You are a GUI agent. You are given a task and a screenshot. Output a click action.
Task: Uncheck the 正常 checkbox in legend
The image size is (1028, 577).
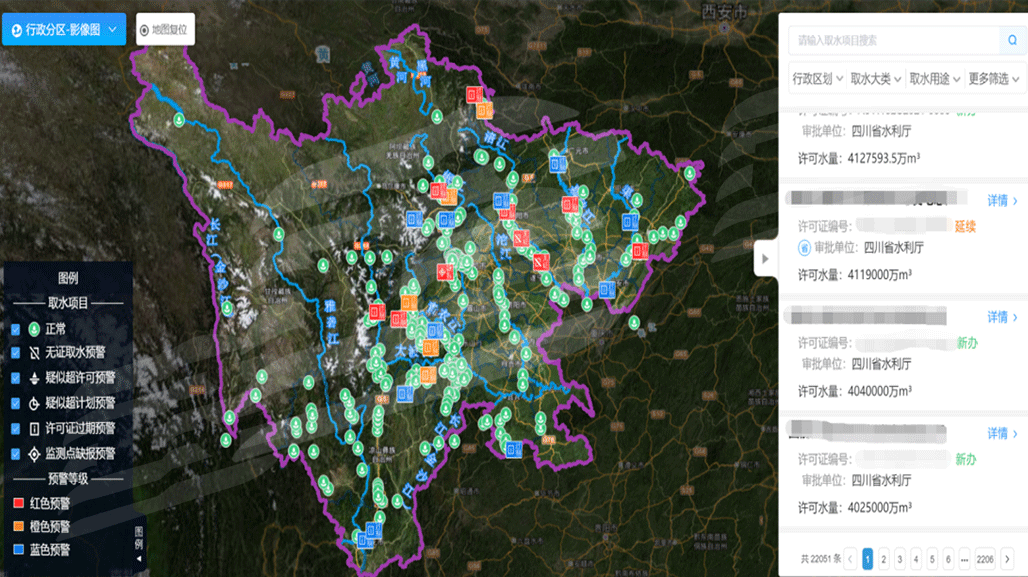(x=15, y=328)
